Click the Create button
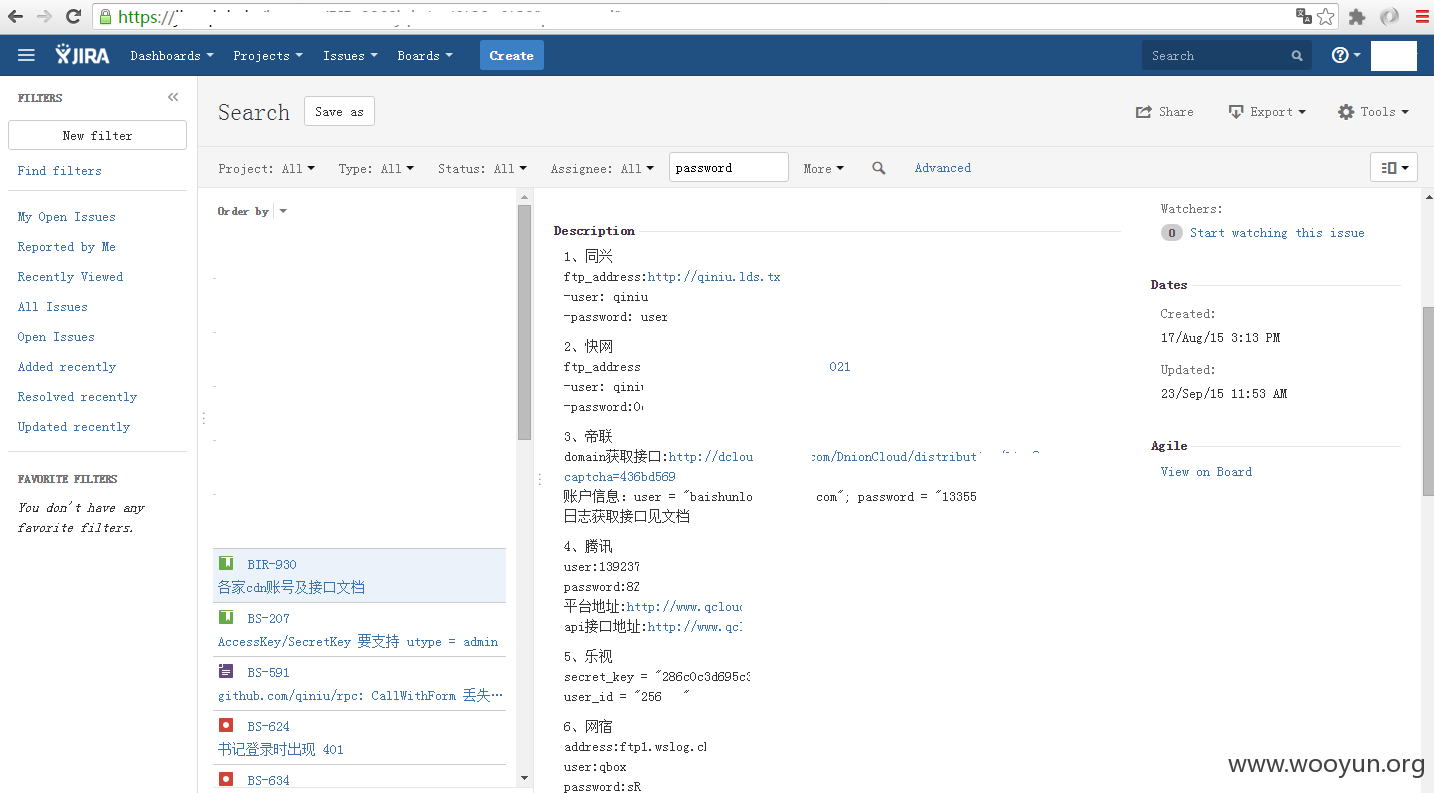1434x793 pixels. coord(512,56)
